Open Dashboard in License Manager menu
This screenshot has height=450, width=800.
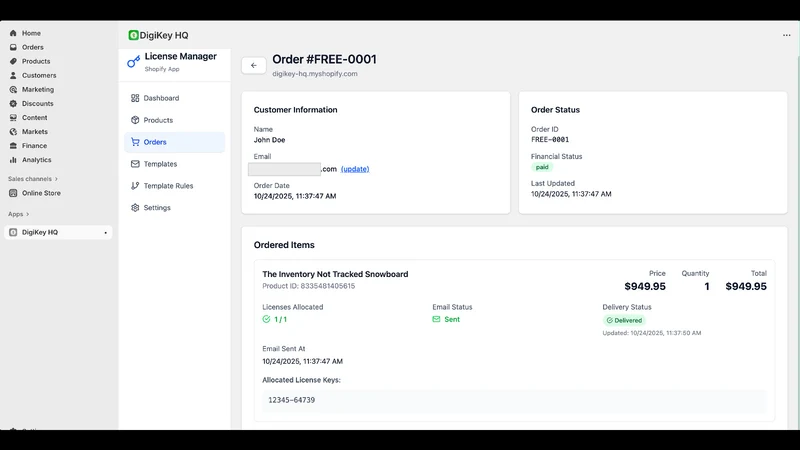point(174,98)
